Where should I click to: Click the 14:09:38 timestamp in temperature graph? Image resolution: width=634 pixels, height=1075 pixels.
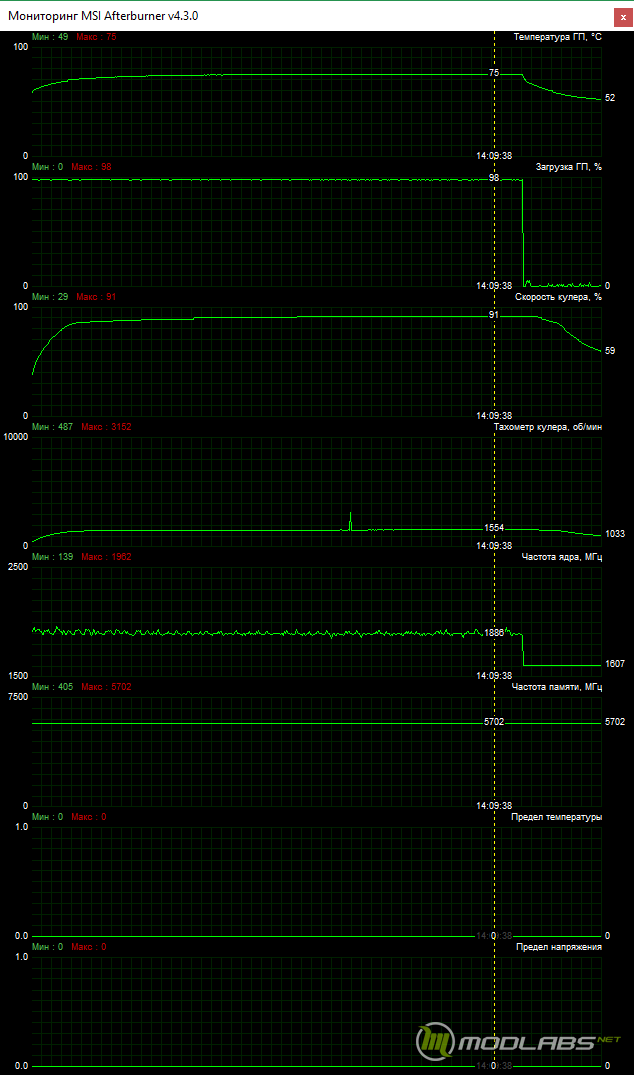click(x=493, y=156)
